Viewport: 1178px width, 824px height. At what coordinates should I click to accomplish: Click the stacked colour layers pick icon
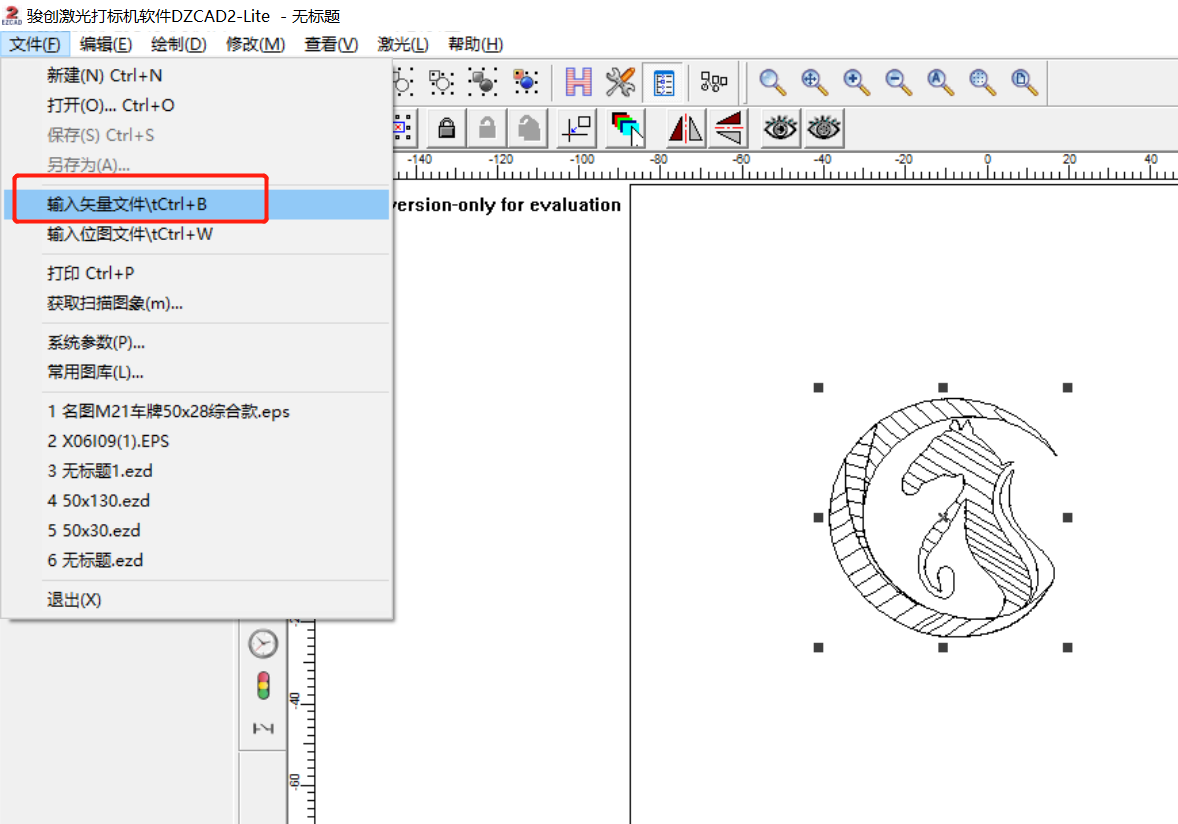pyautogui.click(x=627, y=128)
